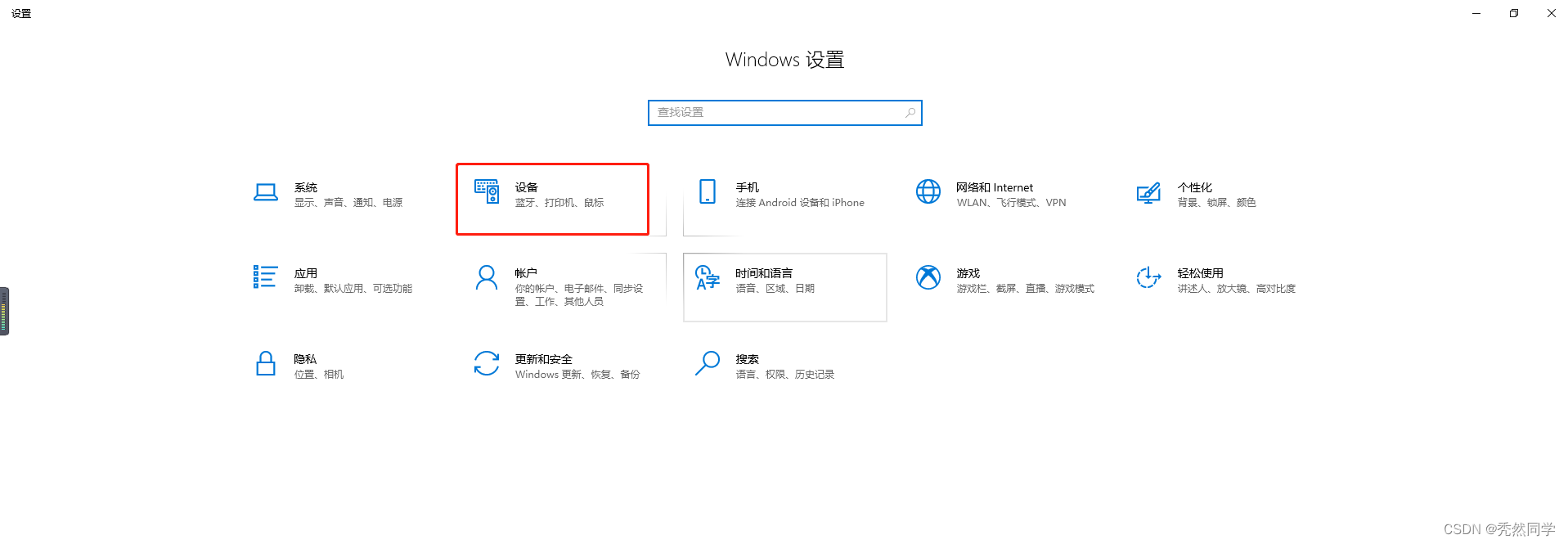The width and height of the screenshot is (1568, 544).
Task: Open 更新和安全 settings title
Action: (x=544, y=359)
